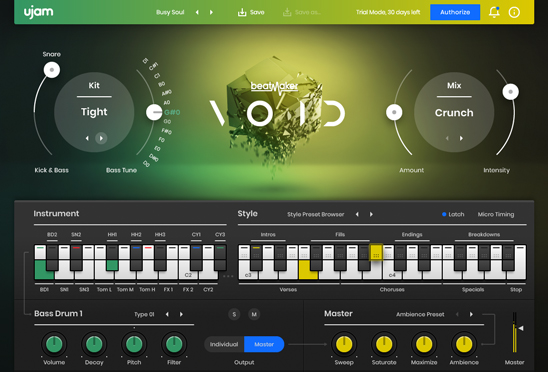
Task: Open the info icon in the header
Action: click(514, 12)
